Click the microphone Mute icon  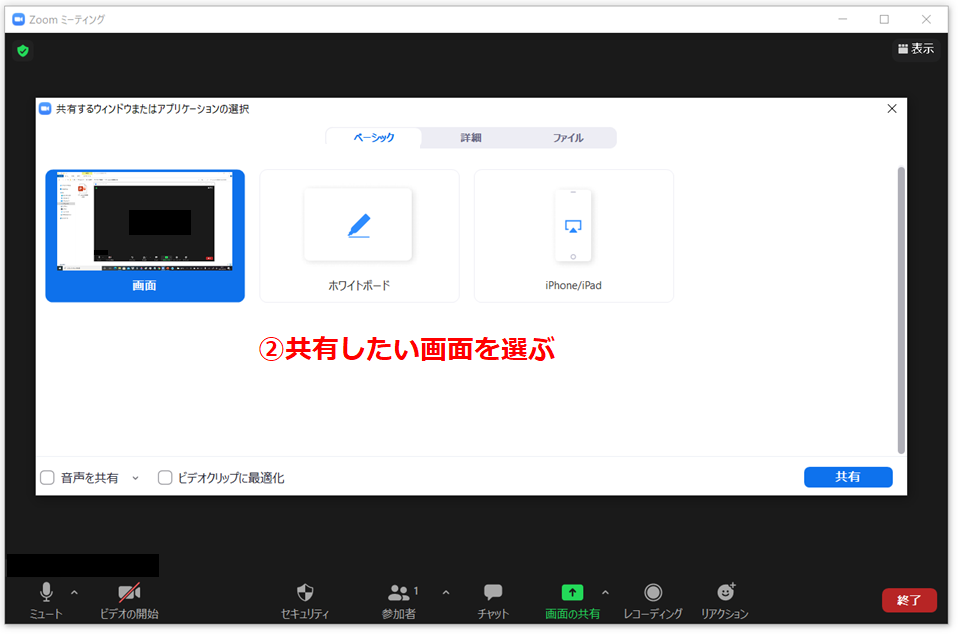click(46, 592)
